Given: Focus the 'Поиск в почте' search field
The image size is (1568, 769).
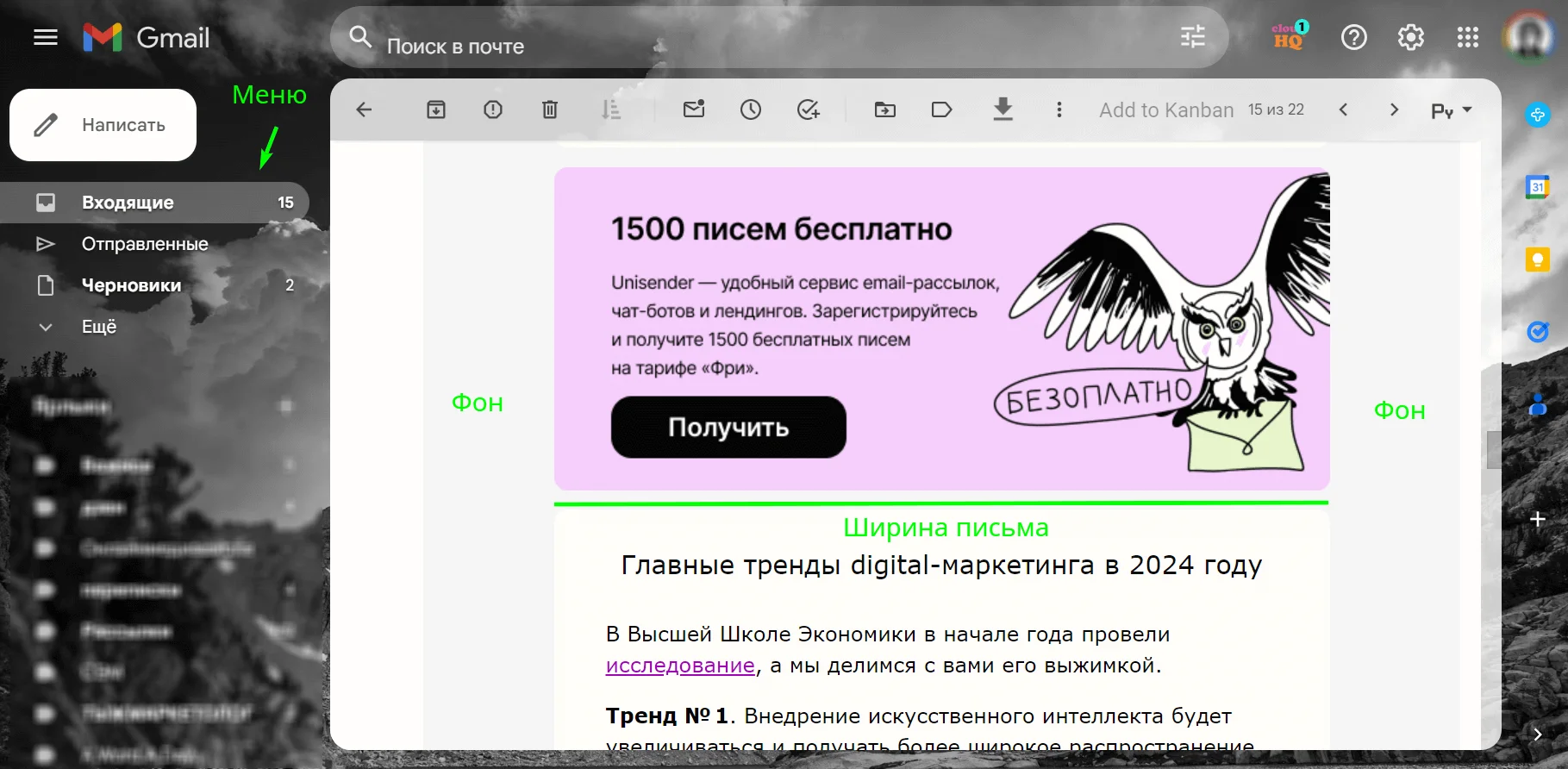Looking at the screenshot, I should 778,38.
